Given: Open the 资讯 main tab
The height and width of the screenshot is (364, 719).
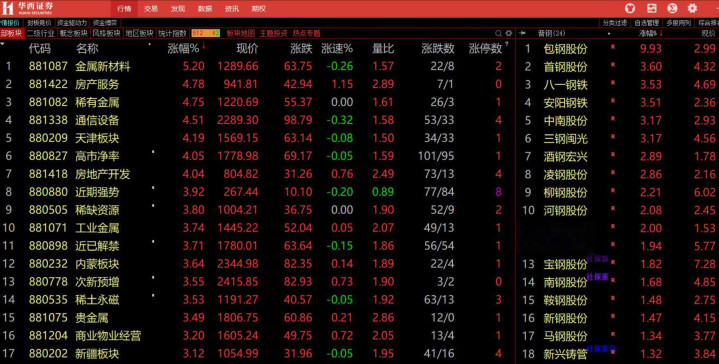Looking at the screenshot, I should [x=232, y=9].
